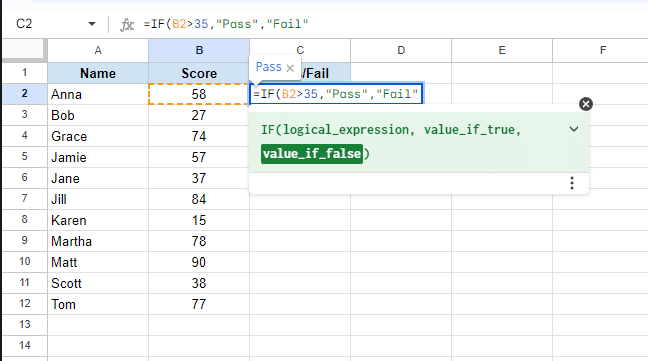
Task: Open the Name box dropdown arrow
Action: point(92,24)
